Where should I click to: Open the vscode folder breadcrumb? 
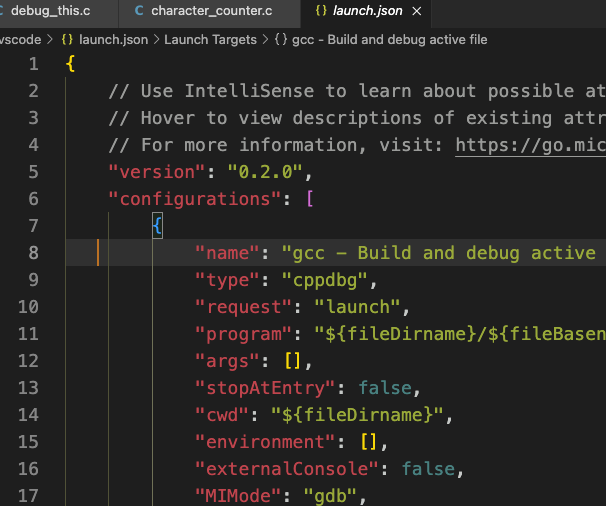tap(20, 39)
